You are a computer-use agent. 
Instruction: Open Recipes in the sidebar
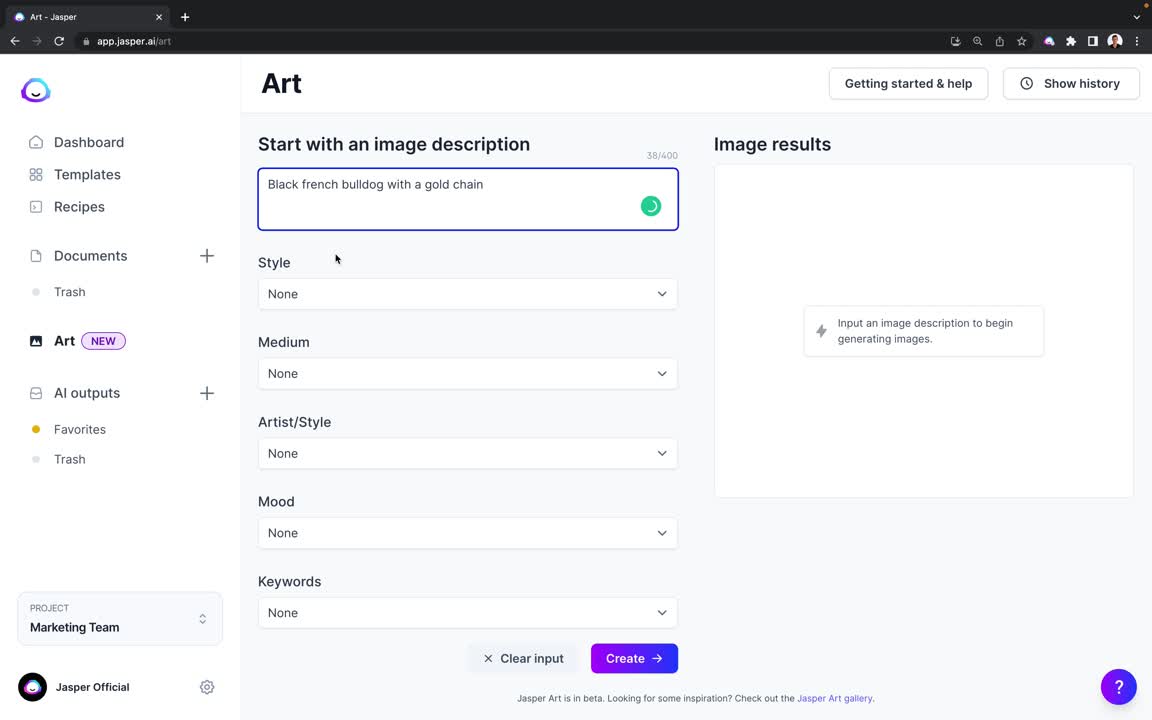click(79, 206)
